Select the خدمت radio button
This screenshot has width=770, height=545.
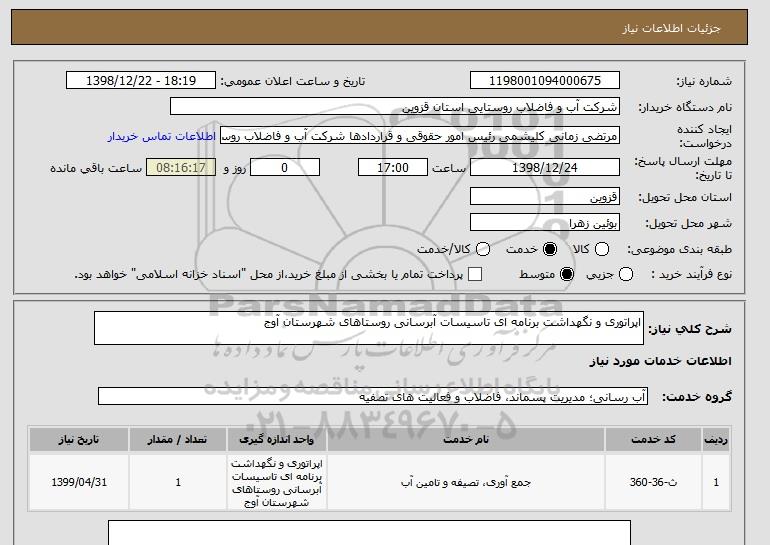point(550,249)
